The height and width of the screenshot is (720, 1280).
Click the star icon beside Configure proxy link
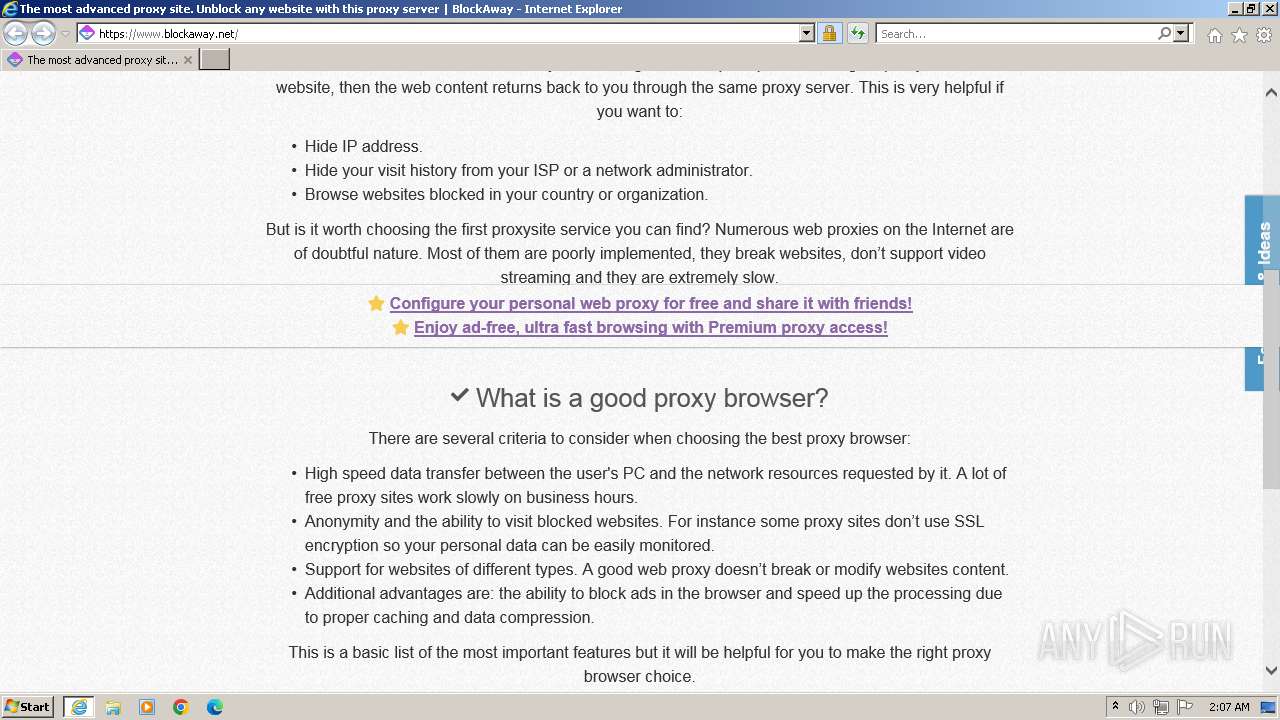[x=376, y=303]
